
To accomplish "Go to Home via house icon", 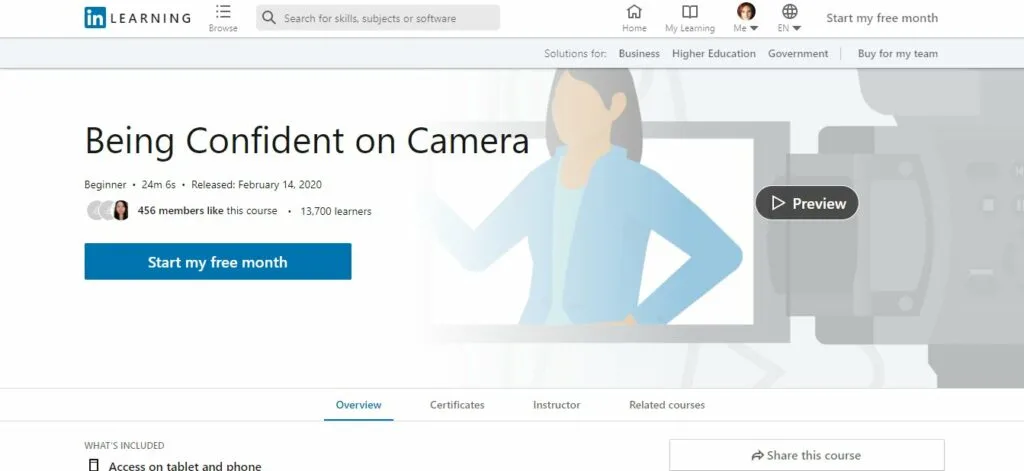I will 634,12.
